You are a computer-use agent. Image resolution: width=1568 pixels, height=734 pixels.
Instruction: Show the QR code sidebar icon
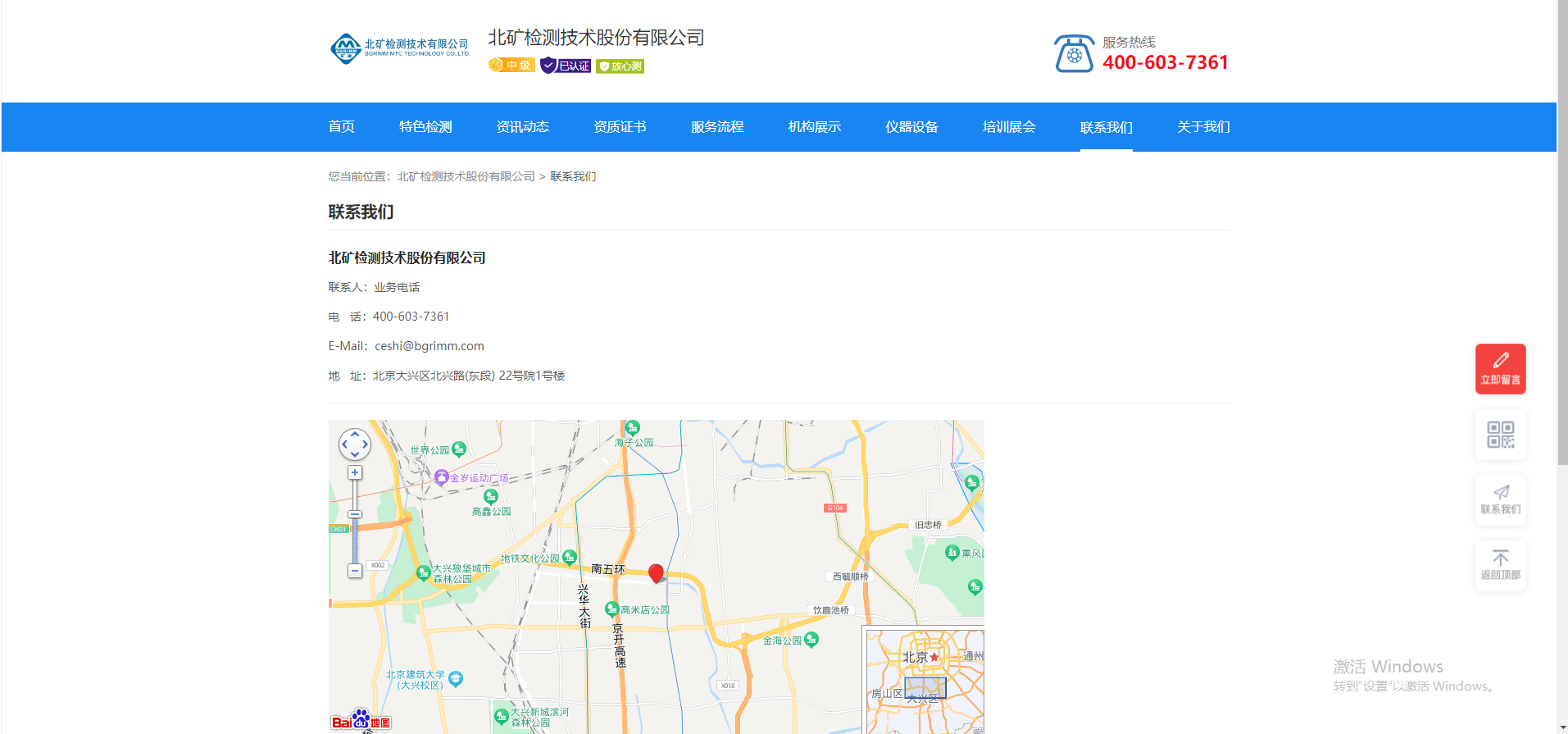click(x=1500, y=435)
